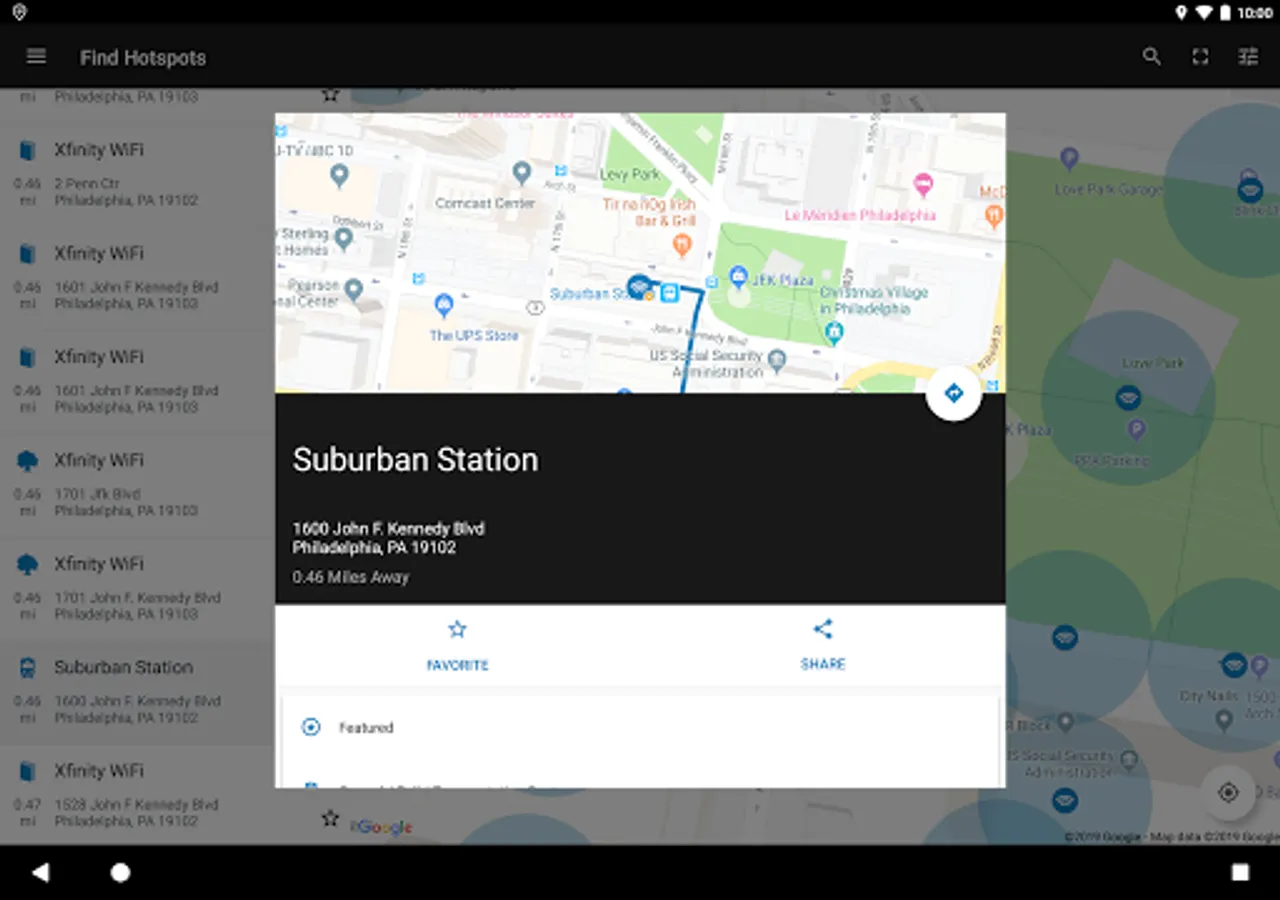Tap Le Méridien Philadelphia pin on map

[923, 184]
